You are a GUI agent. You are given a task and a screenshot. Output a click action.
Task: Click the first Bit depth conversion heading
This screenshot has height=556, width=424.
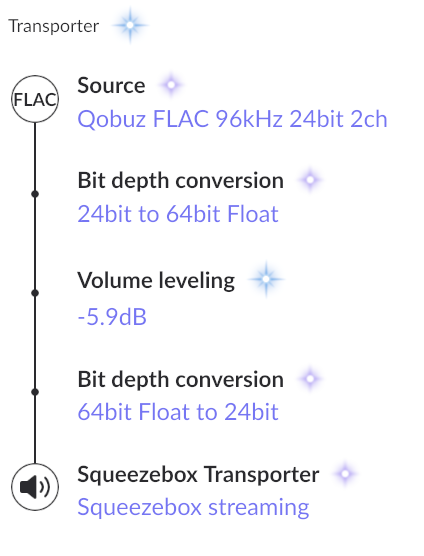coord(180,181)
